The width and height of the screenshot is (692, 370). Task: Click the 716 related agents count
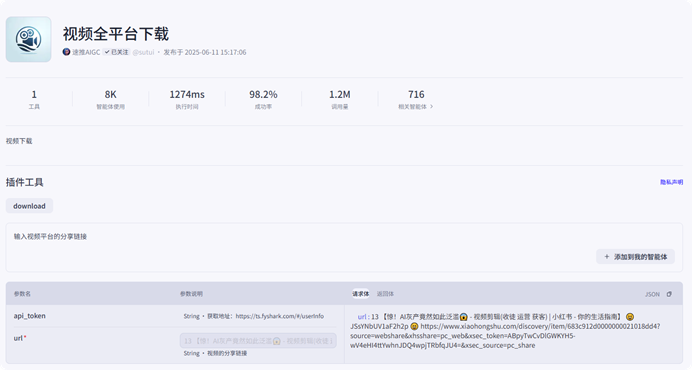(416, 94)
